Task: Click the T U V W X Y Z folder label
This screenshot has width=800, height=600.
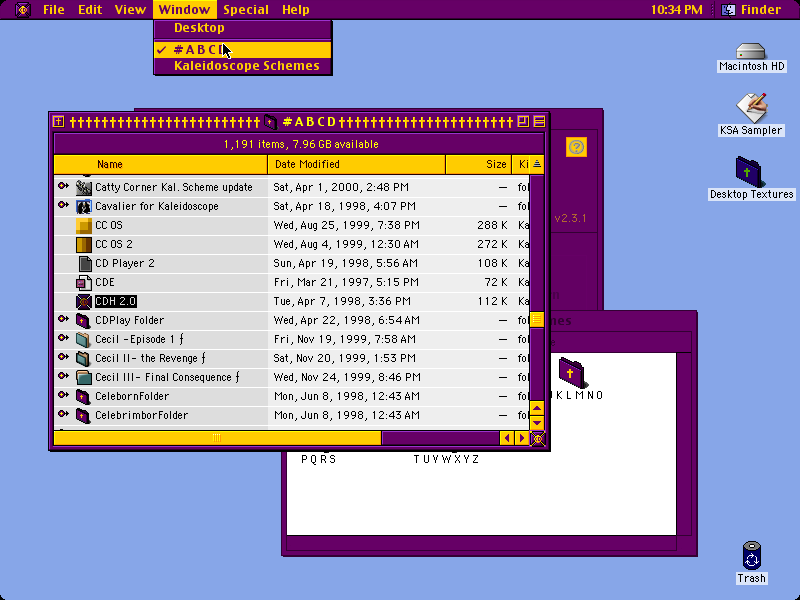Action: (446, 459)
